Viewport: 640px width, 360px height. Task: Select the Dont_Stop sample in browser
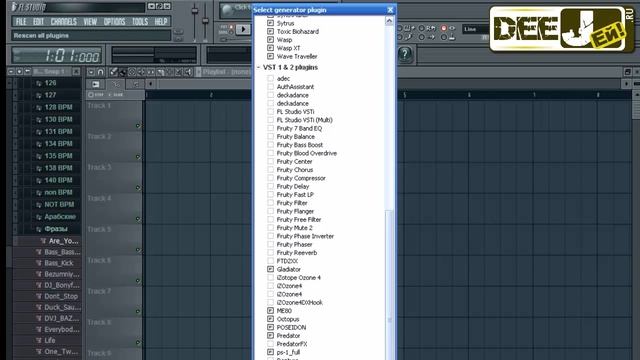click(61, 296)
